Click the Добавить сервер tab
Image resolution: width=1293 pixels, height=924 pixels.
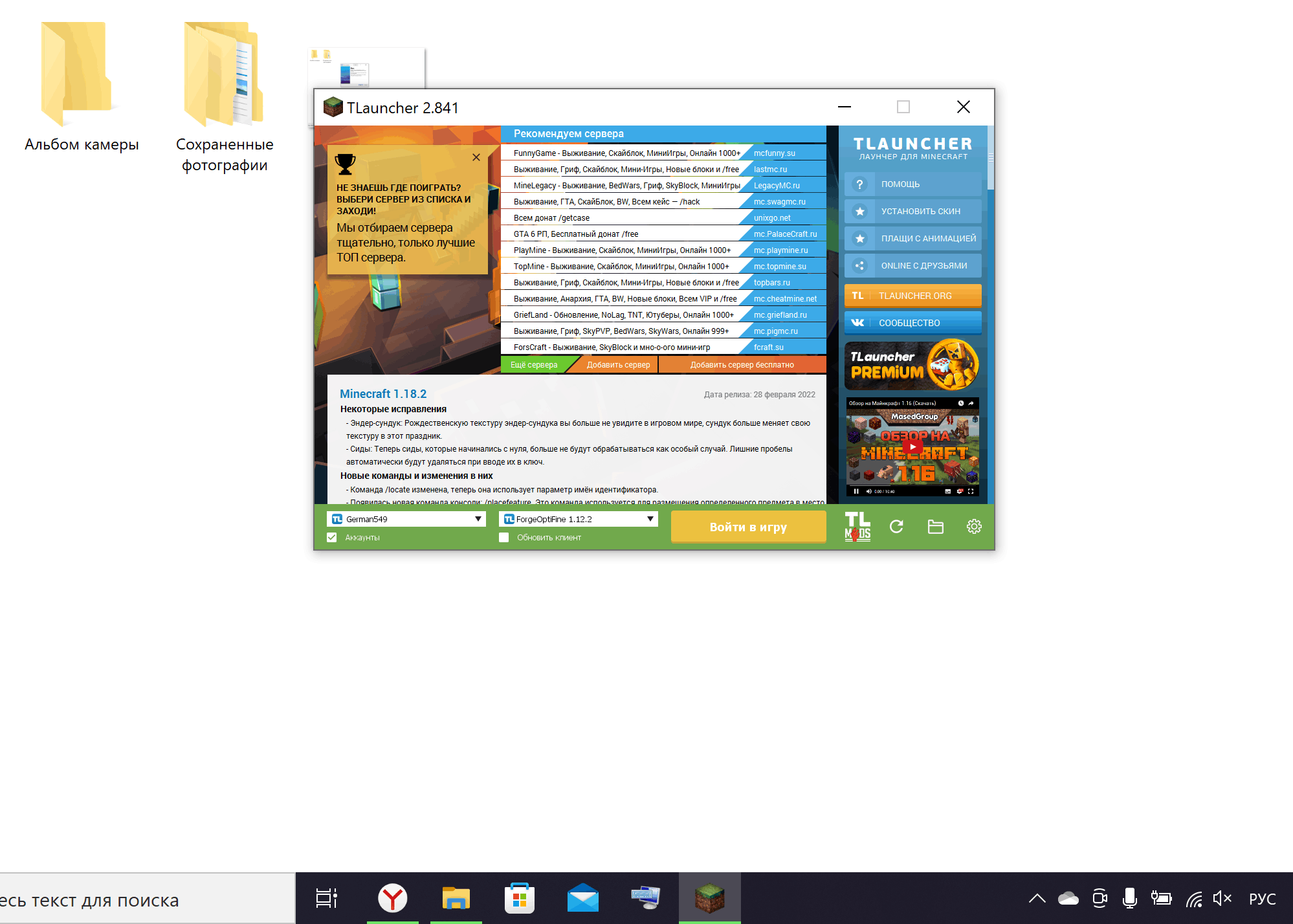coord(618,365)
